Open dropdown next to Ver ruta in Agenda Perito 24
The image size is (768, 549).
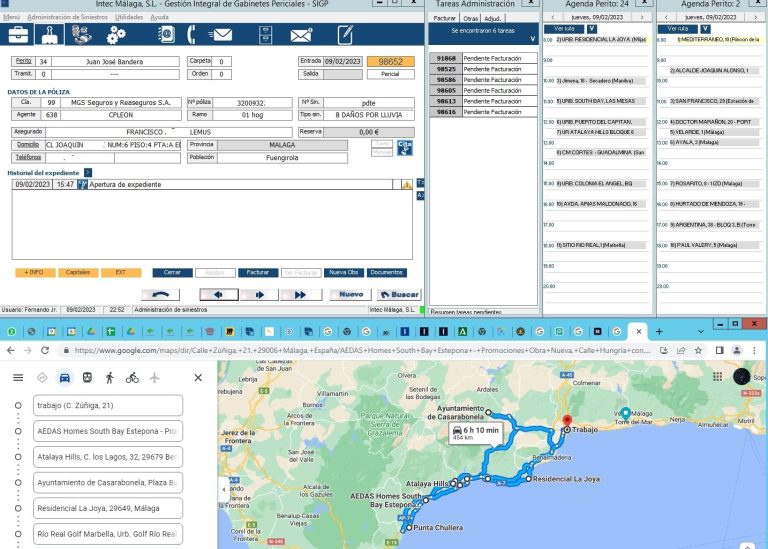pos(591,29)
